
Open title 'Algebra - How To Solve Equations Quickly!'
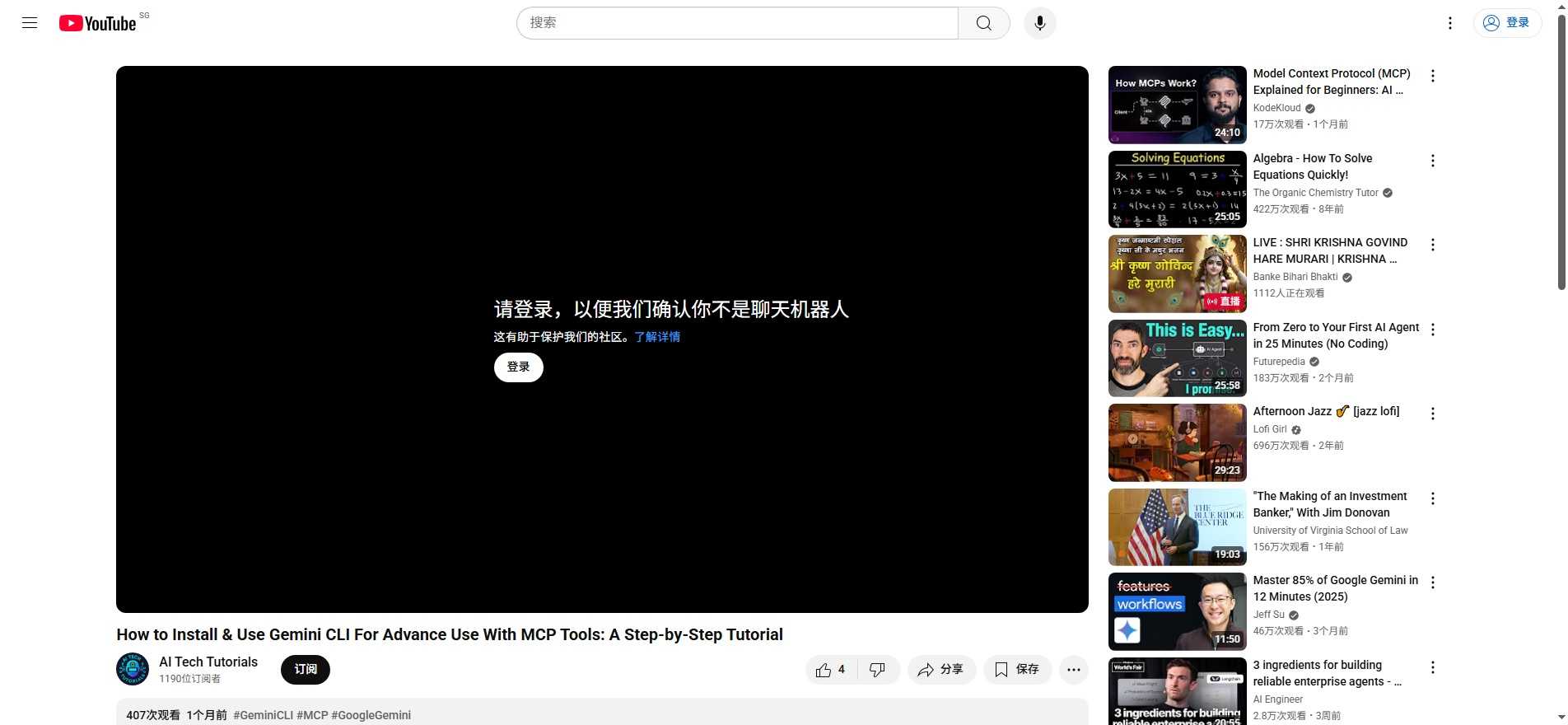coord(1313,166)
